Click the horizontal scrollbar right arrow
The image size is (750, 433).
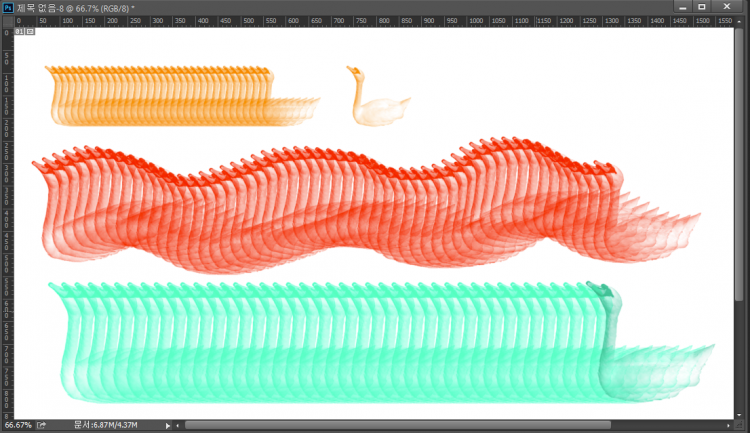tap(728, 425)
